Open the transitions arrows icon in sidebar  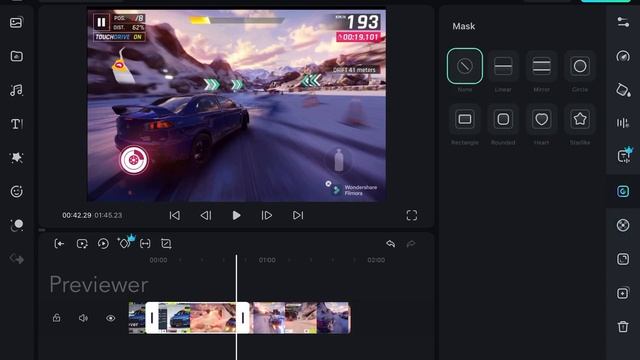click(16, 259)
